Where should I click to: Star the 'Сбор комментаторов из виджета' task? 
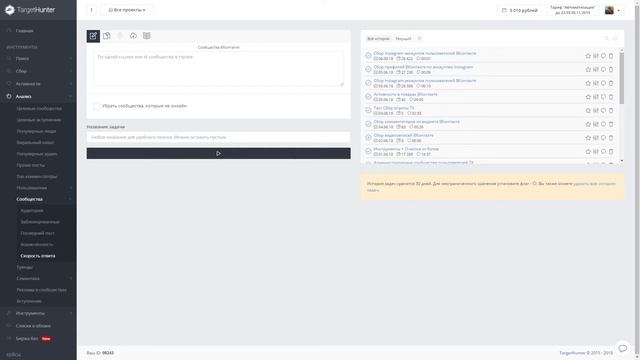tap(588, 124)
